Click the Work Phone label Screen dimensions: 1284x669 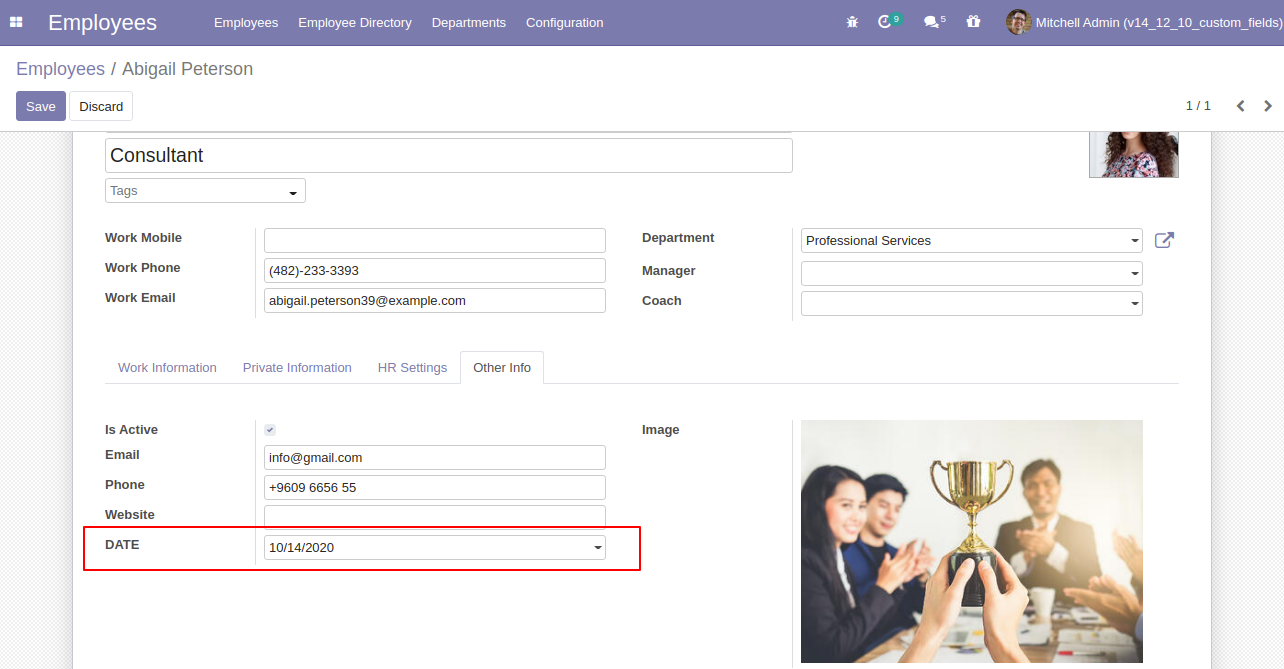coord(143,268)
